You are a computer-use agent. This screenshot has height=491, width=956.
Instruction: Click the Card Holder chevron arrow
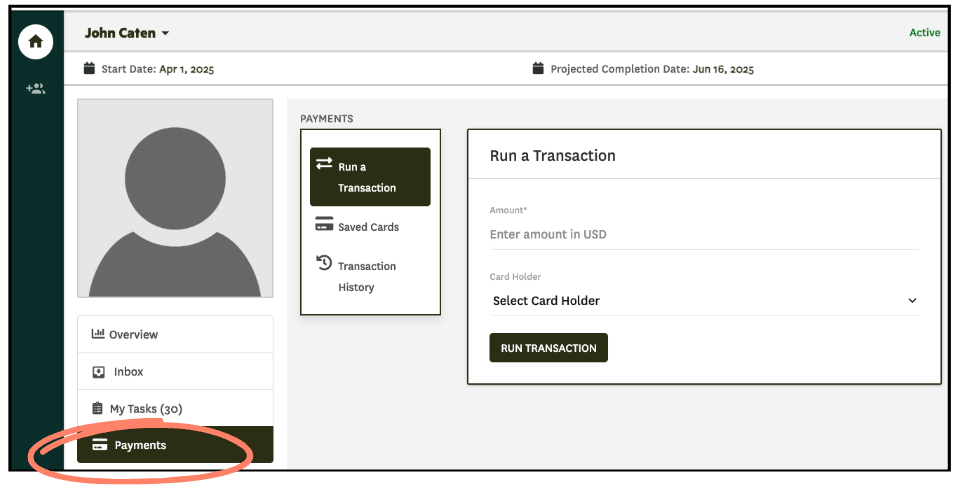click(911, 300)
